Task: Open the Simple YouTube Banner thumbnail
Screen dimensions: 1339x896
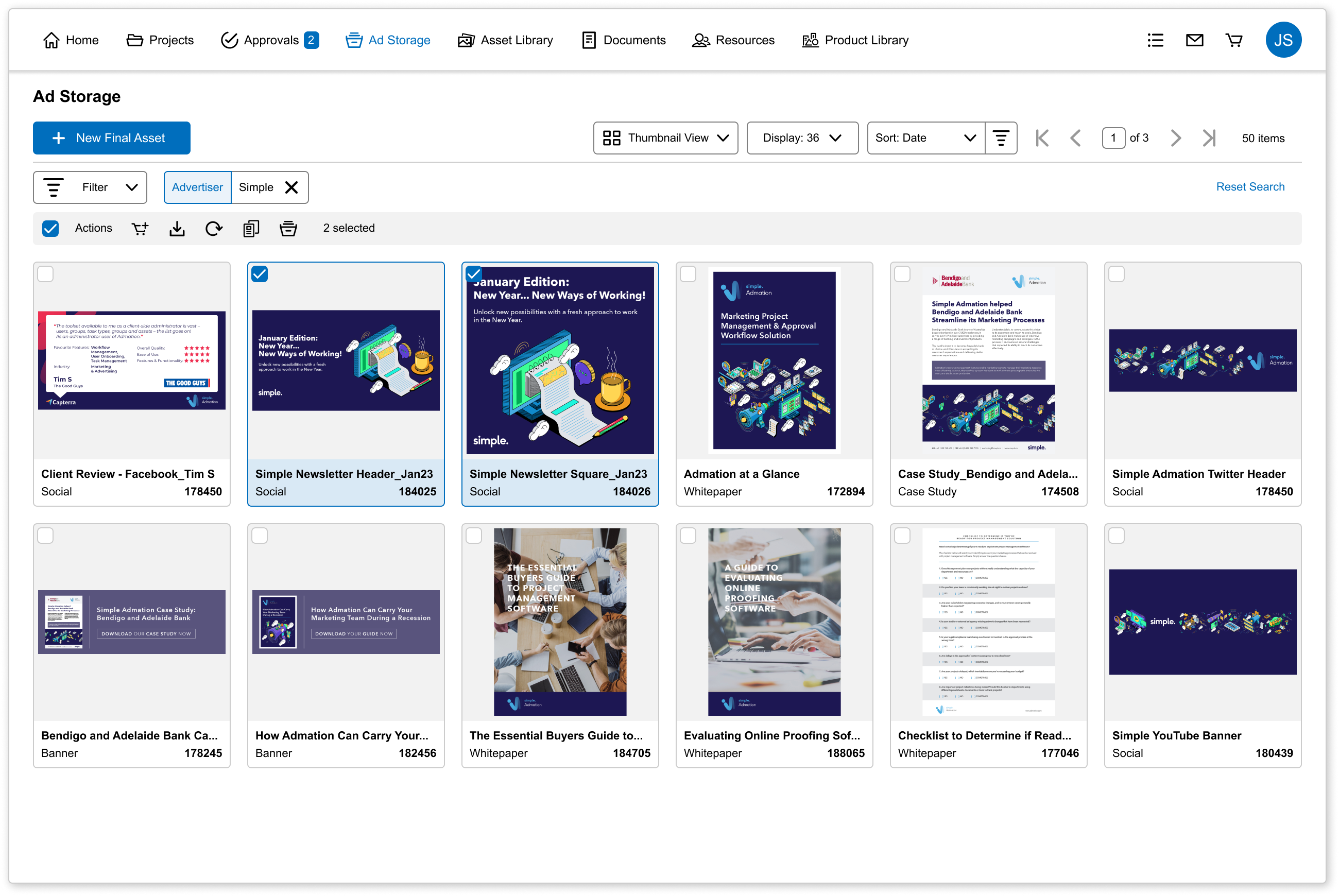Action: (x=1203, y=622)
